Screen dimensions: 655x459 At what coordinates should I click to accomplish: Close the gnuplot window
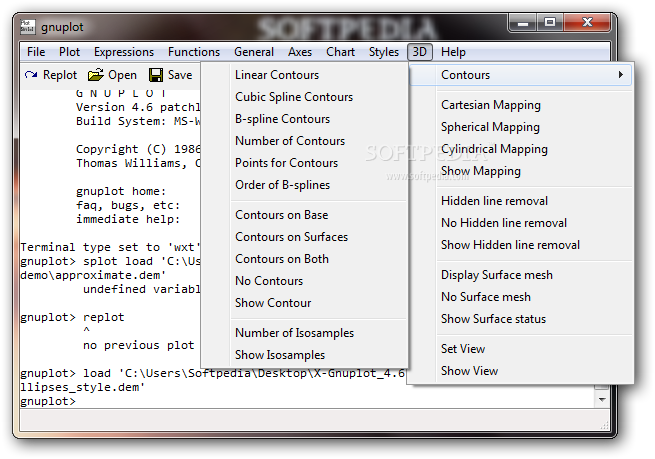[x=587, y=23]
